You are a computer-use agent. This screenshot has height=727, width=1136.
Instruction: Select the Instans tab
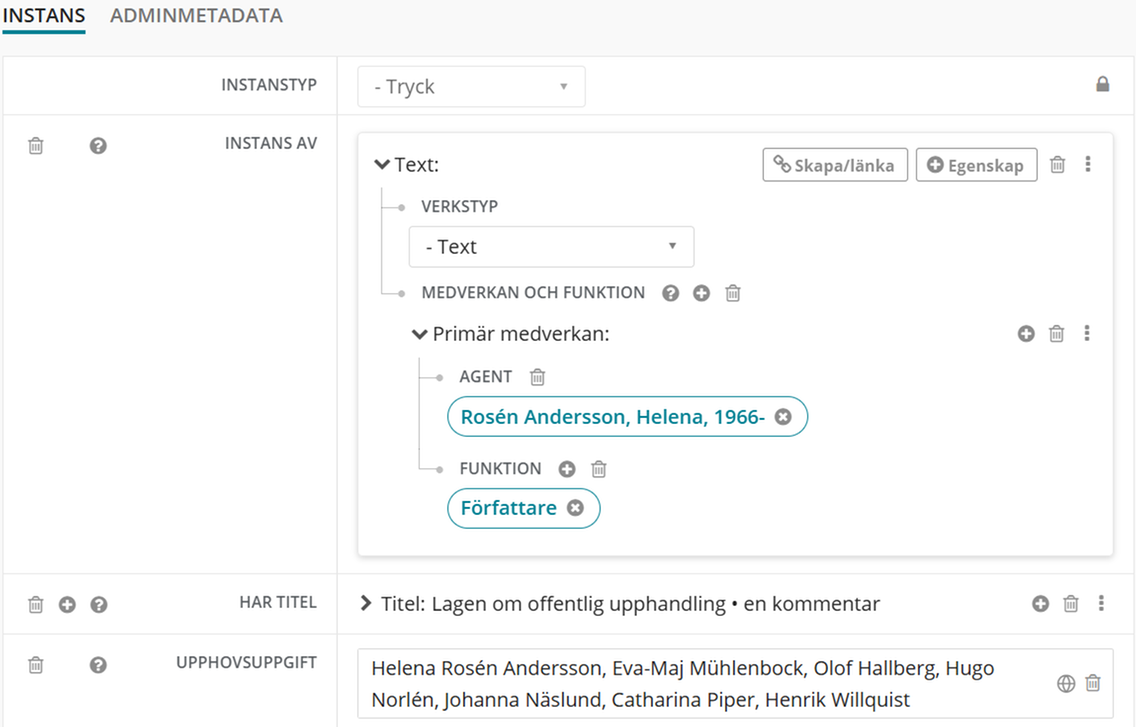pyautogui.click(x=43, y=16)
